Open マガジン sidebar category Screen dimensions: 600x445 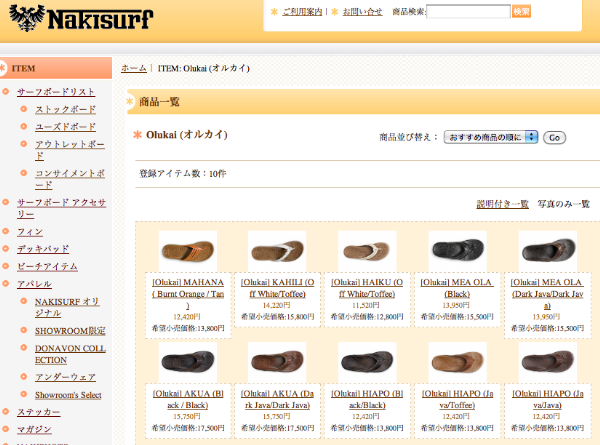click(x=34, y=429)
